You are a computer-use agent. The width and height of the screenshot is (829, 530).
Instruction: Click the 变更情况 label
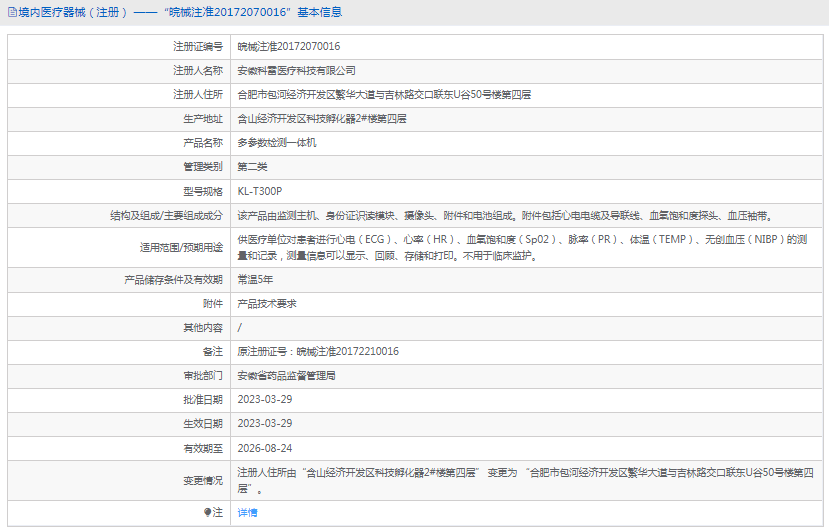point(203,480)
